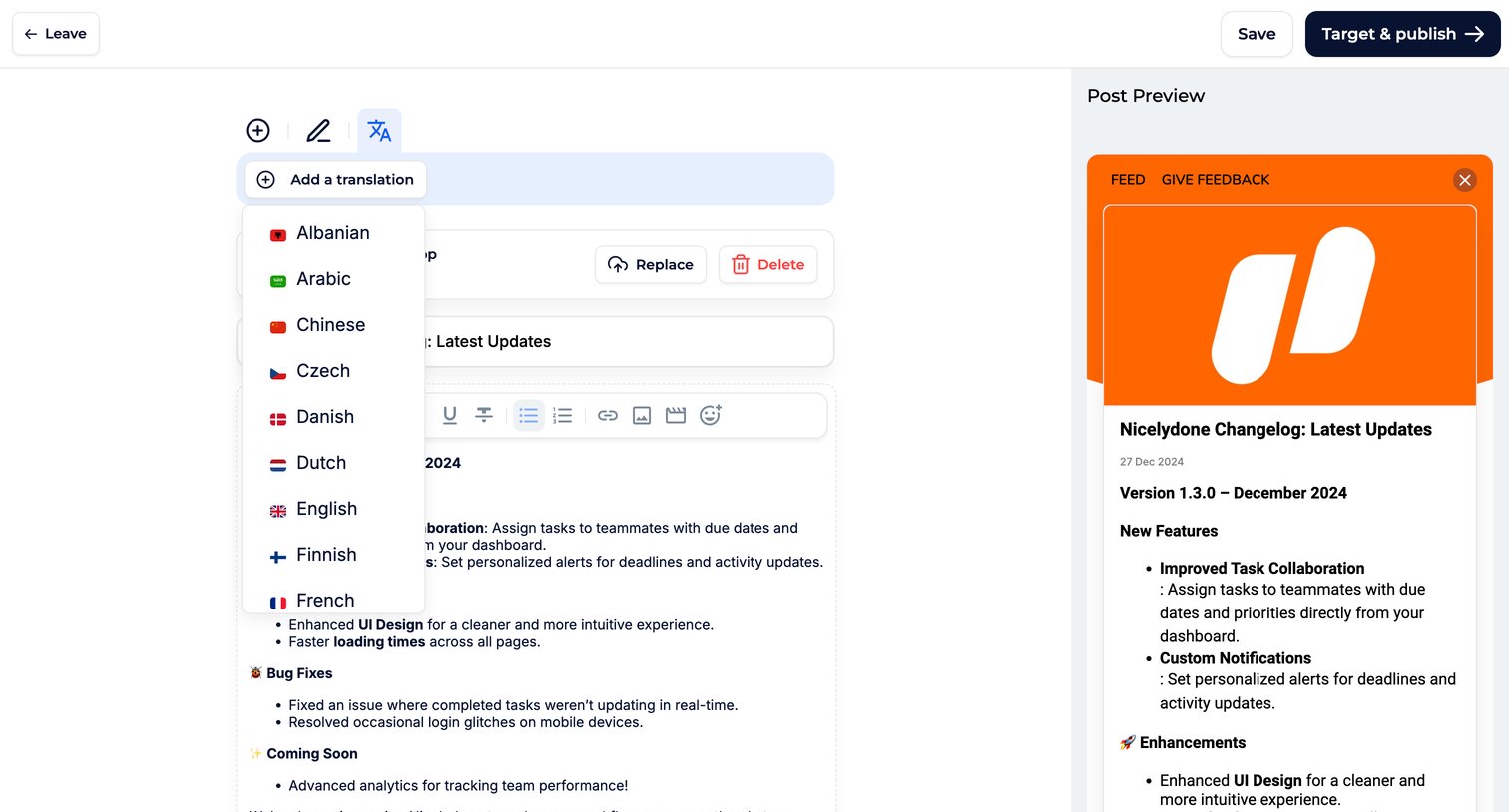
Task: Select the pencil edit icon
Action: click(x=318, y=130)
